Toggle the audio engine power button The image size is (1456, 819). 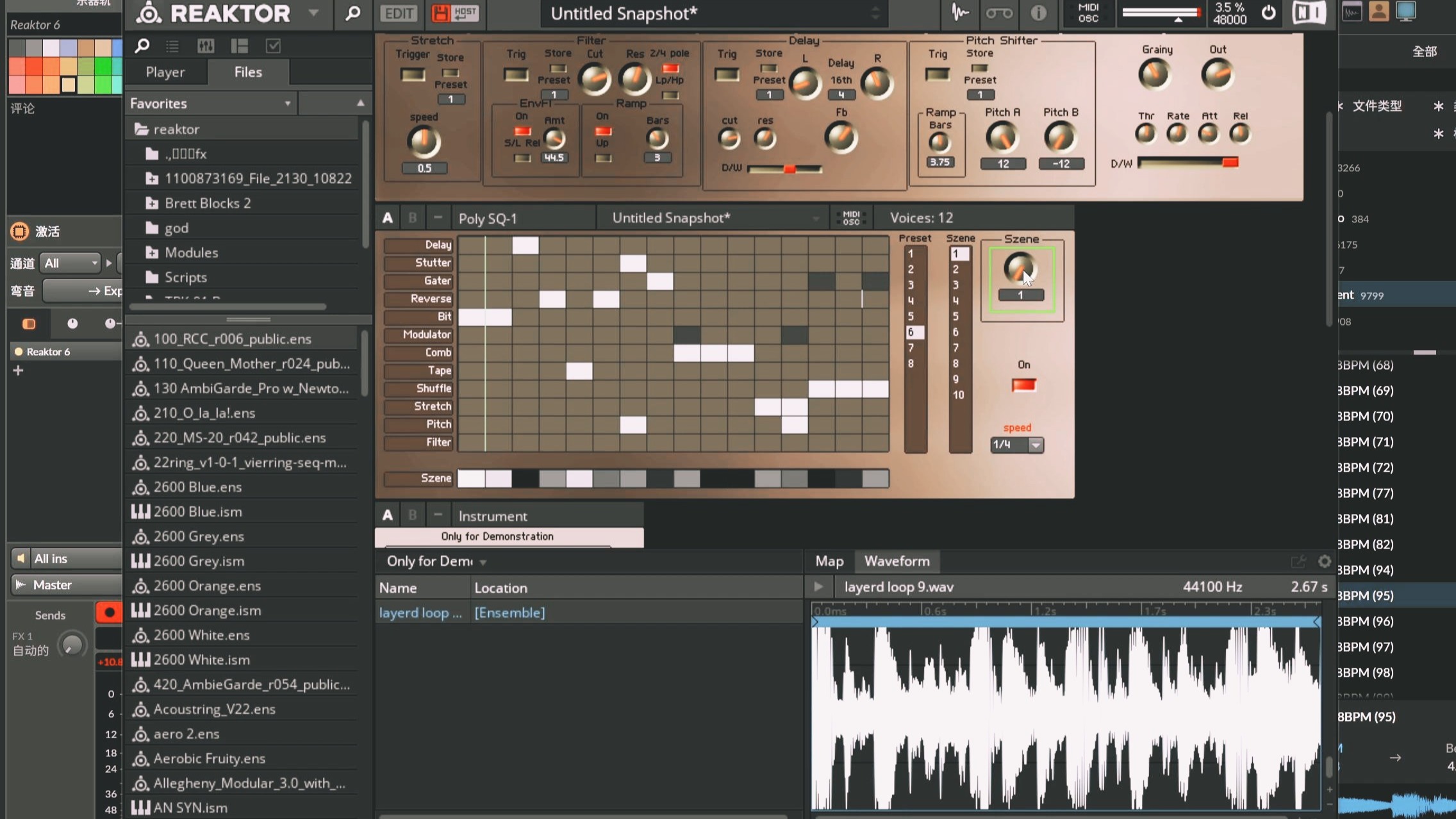click(1268, 13)
